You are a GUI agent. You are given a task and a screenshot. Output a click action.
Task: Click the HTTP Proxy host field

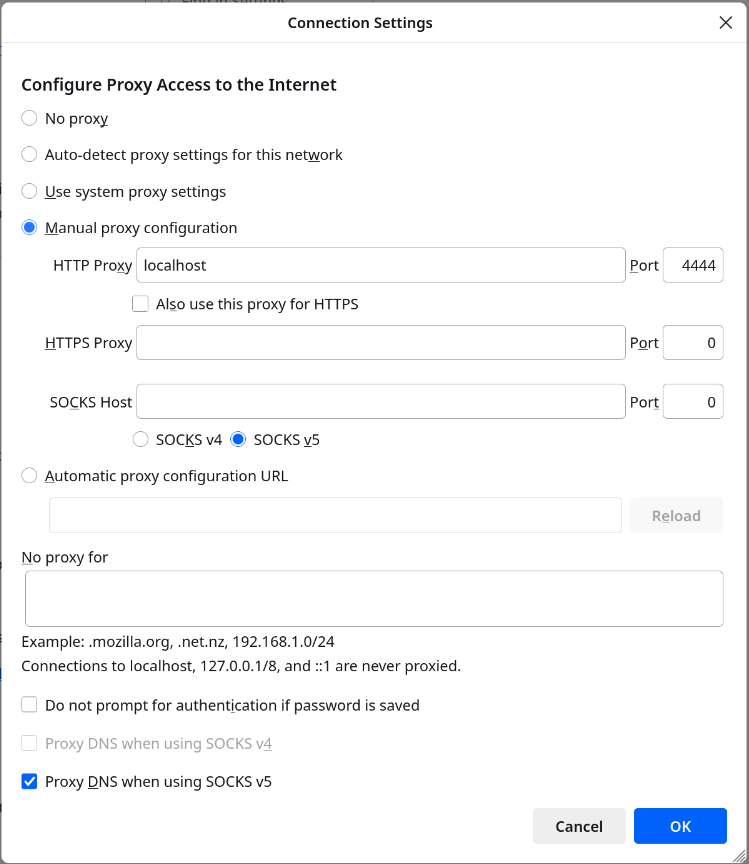click(381, 265)
